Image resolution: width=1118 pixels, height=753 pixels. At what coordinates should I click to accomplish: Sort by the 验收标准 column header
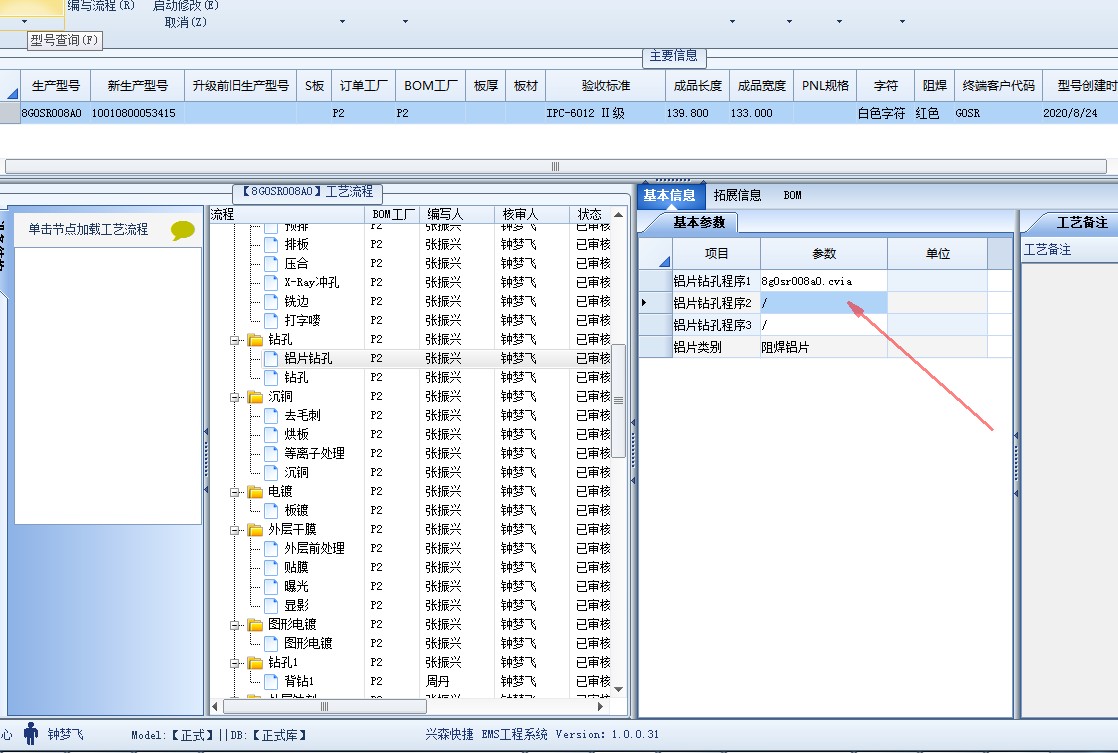605,86
